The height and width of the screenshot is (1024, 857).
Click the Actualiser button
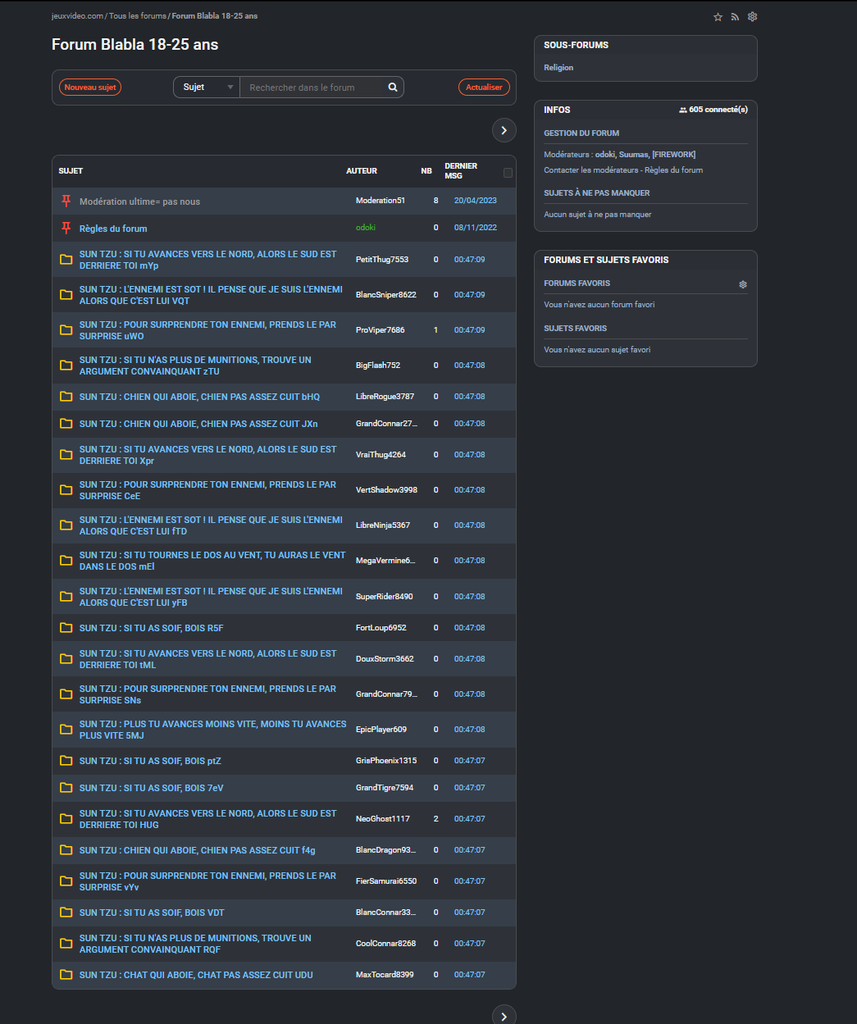point(484,87)
